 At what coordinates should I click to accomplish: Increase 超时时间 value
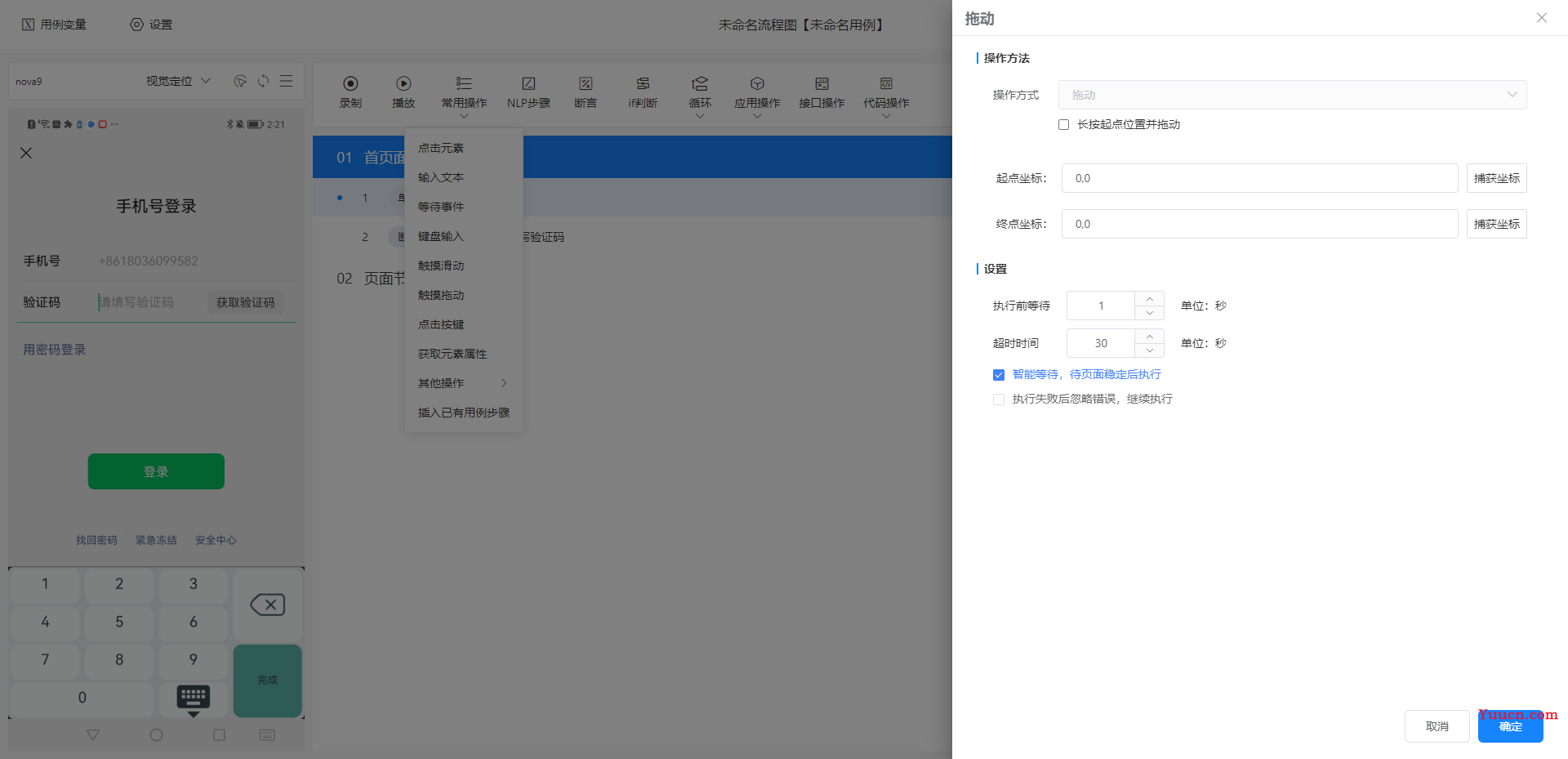(x=1149, y=336)
